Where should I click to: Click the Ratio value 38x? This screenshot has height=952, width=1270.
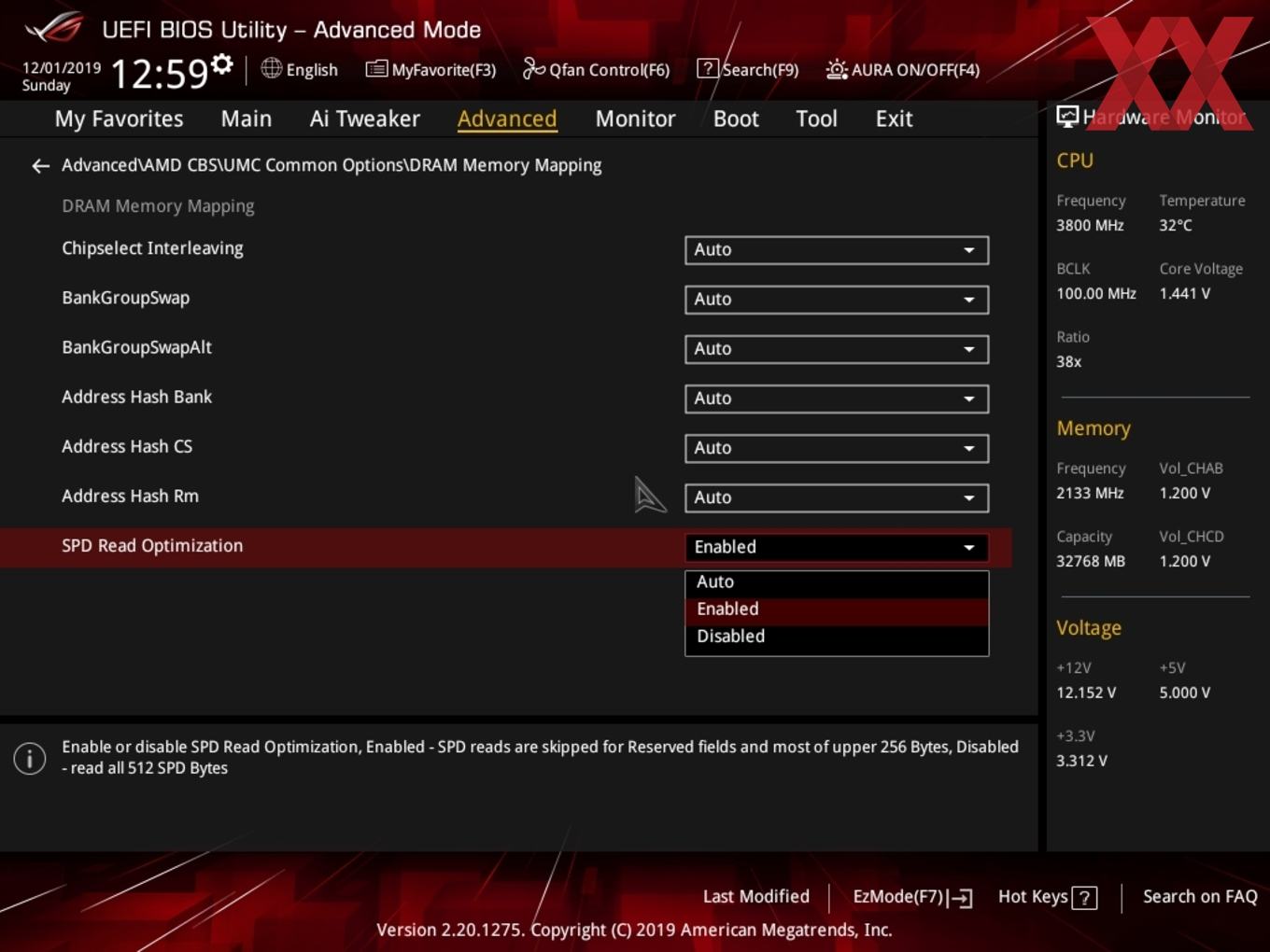[x=1069, y=361]
